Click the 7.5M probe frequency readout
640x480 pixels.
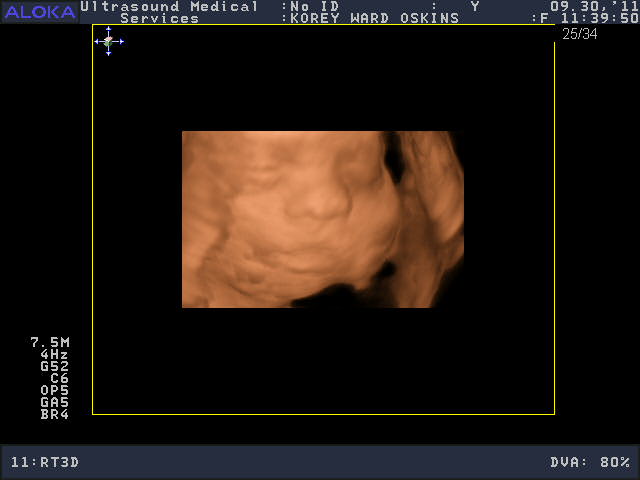pos(50,343)
